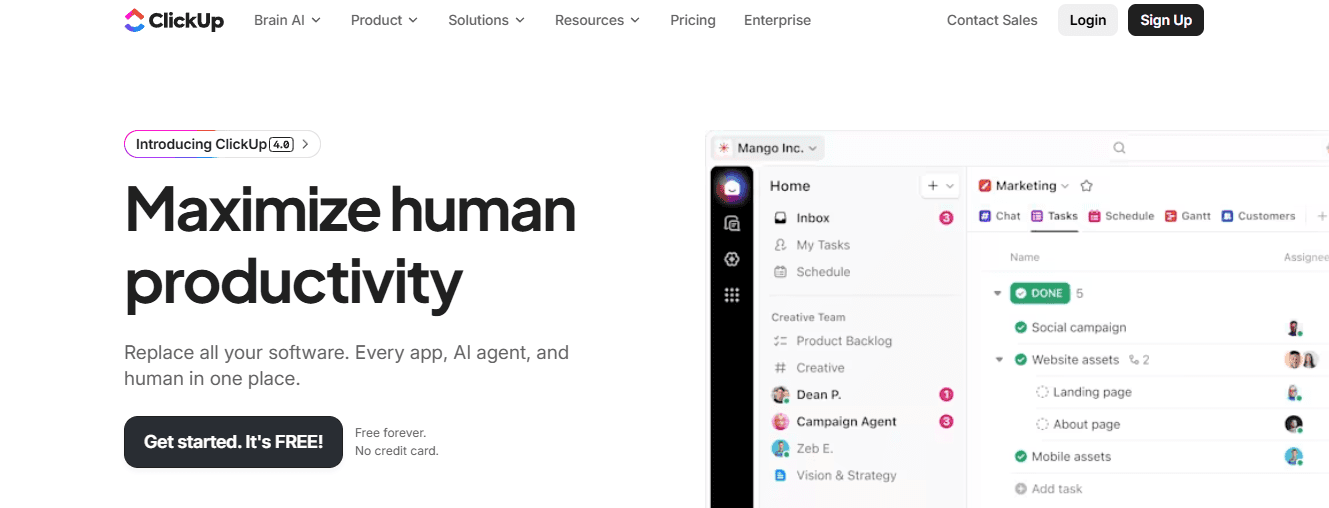The width and height of the screenshot is (1329, 508).
Task: Toggle the Social campaign status check
Action: 1021,328
